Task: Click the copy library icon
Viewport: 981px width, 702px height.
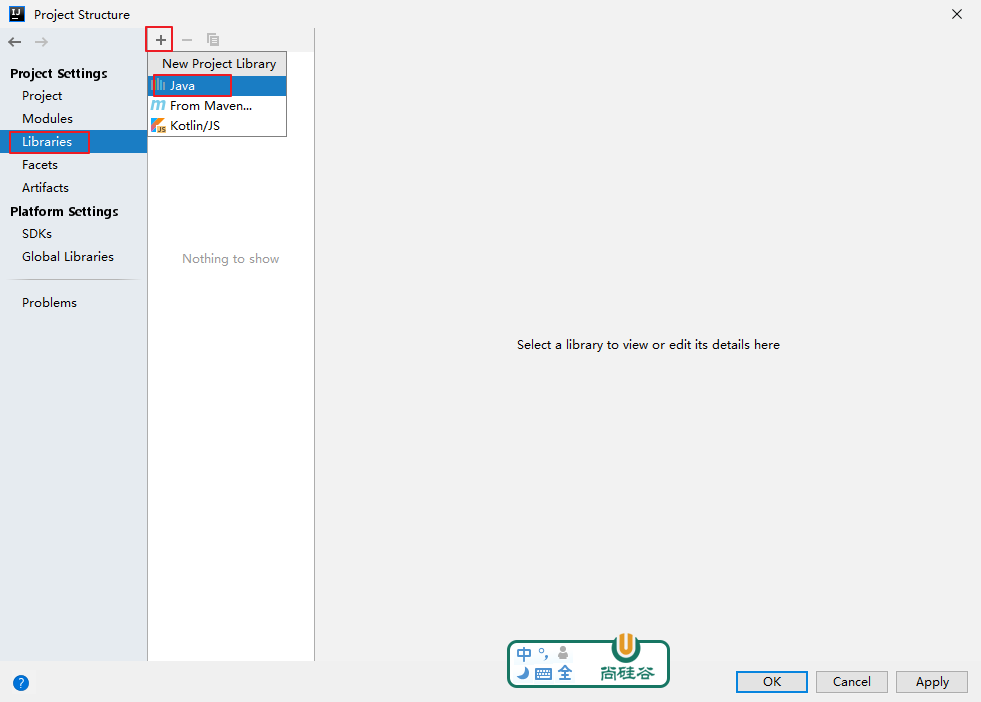Action: click(x=213, y=40)
